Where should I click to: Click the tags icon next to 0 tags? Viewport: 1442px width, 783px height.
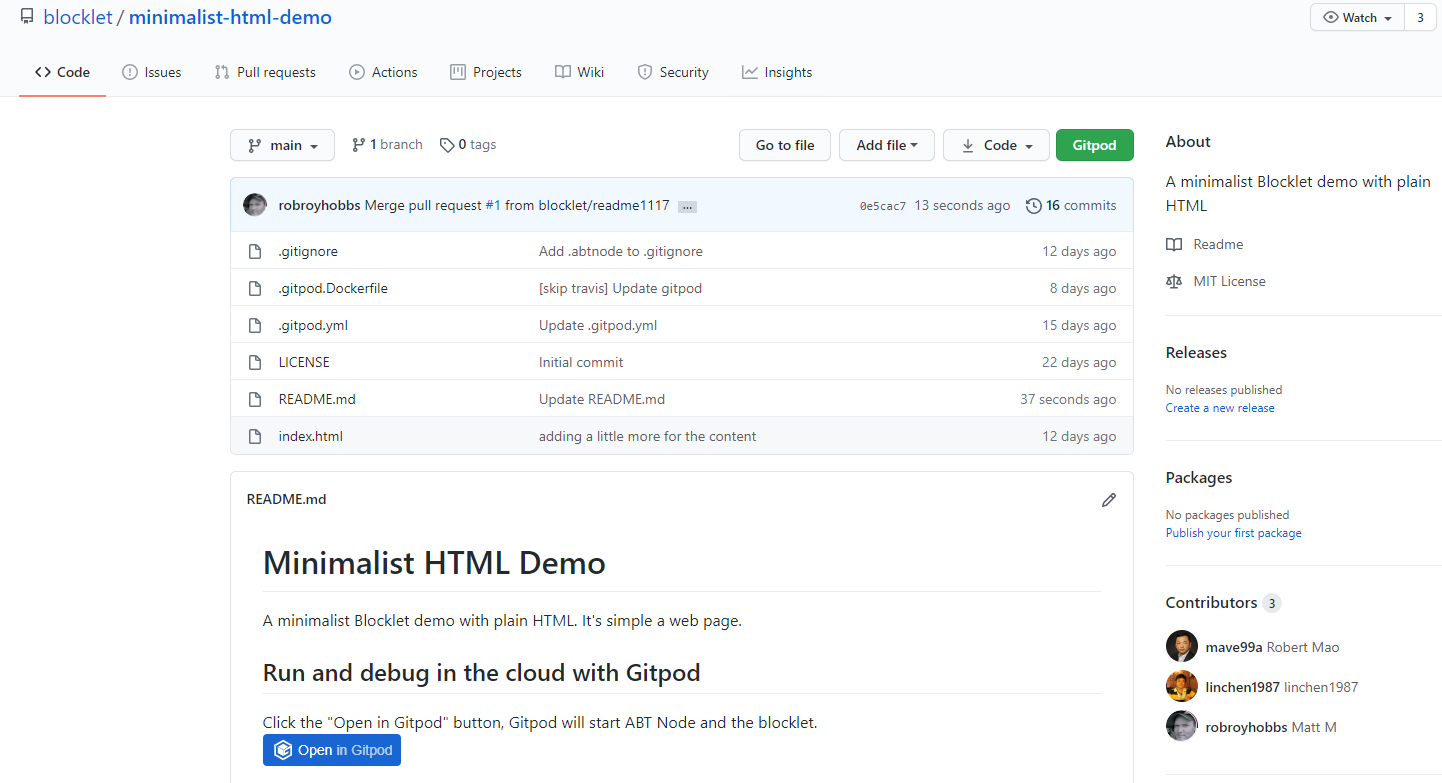coord(447,145)
